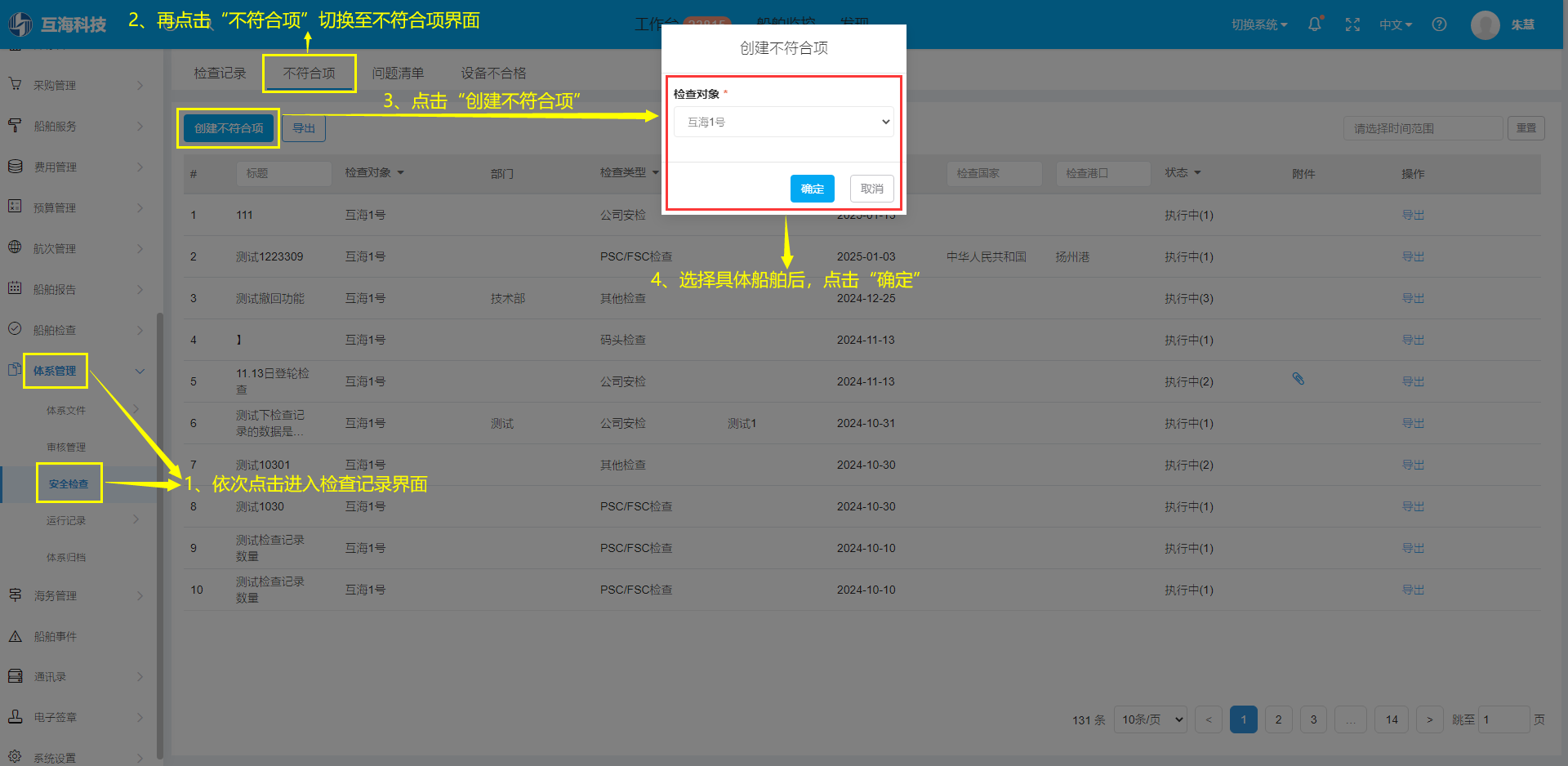Toggle fullscreen mode icon

pos(1352,24)
